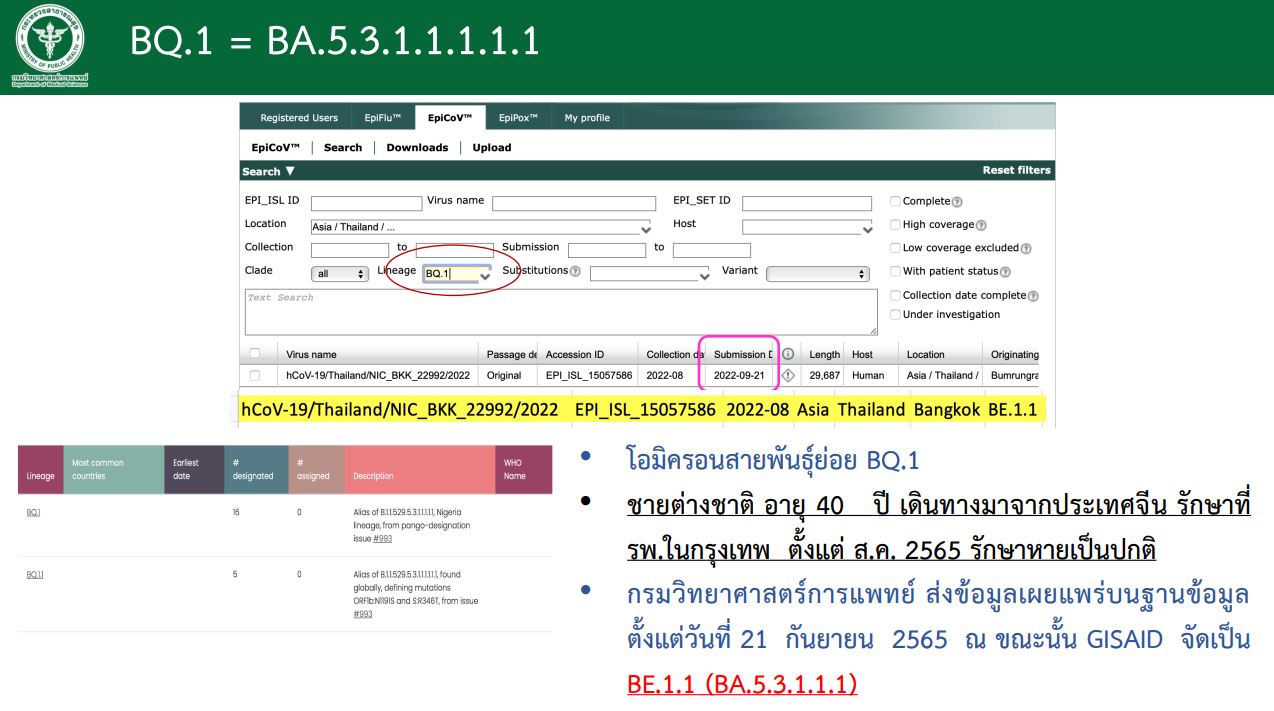This screenshot has width=1274, height=711.
Task: Click help icon next to With patient status
Action: click(1004, 272)
